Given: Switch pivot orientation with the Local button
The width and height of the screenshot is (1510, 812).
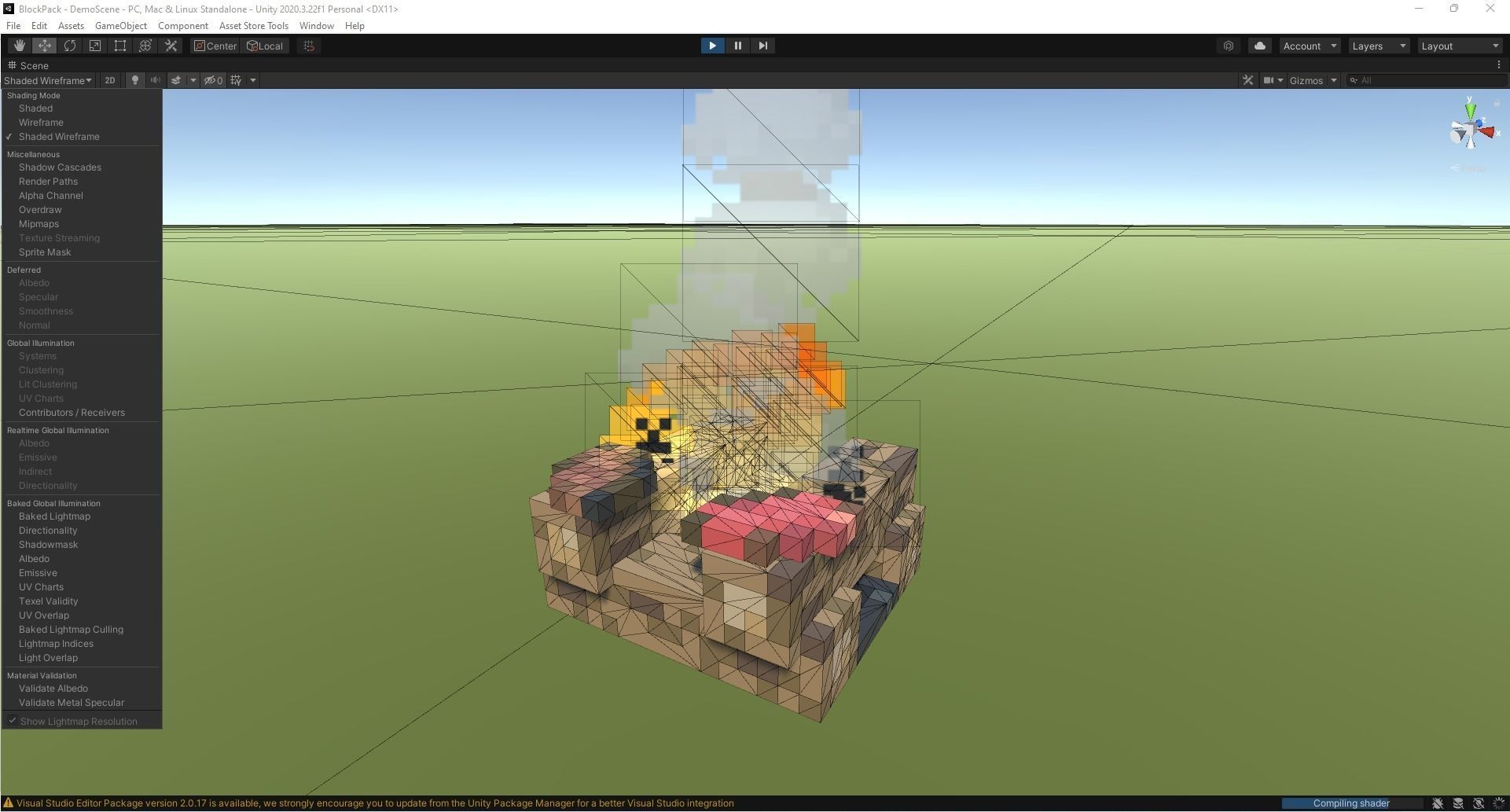Looking at the screenshot, I should tap(265, 45).
